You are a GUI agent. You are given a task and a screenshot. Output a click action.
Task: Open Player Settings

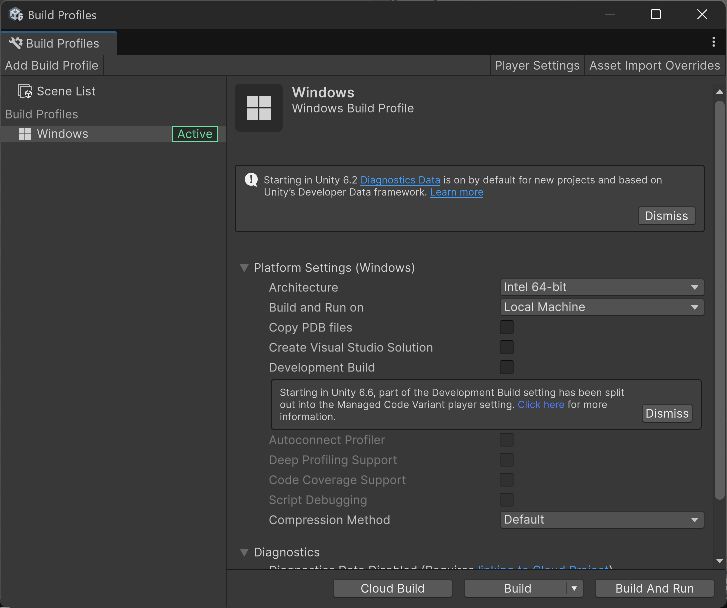coord(537,65)
